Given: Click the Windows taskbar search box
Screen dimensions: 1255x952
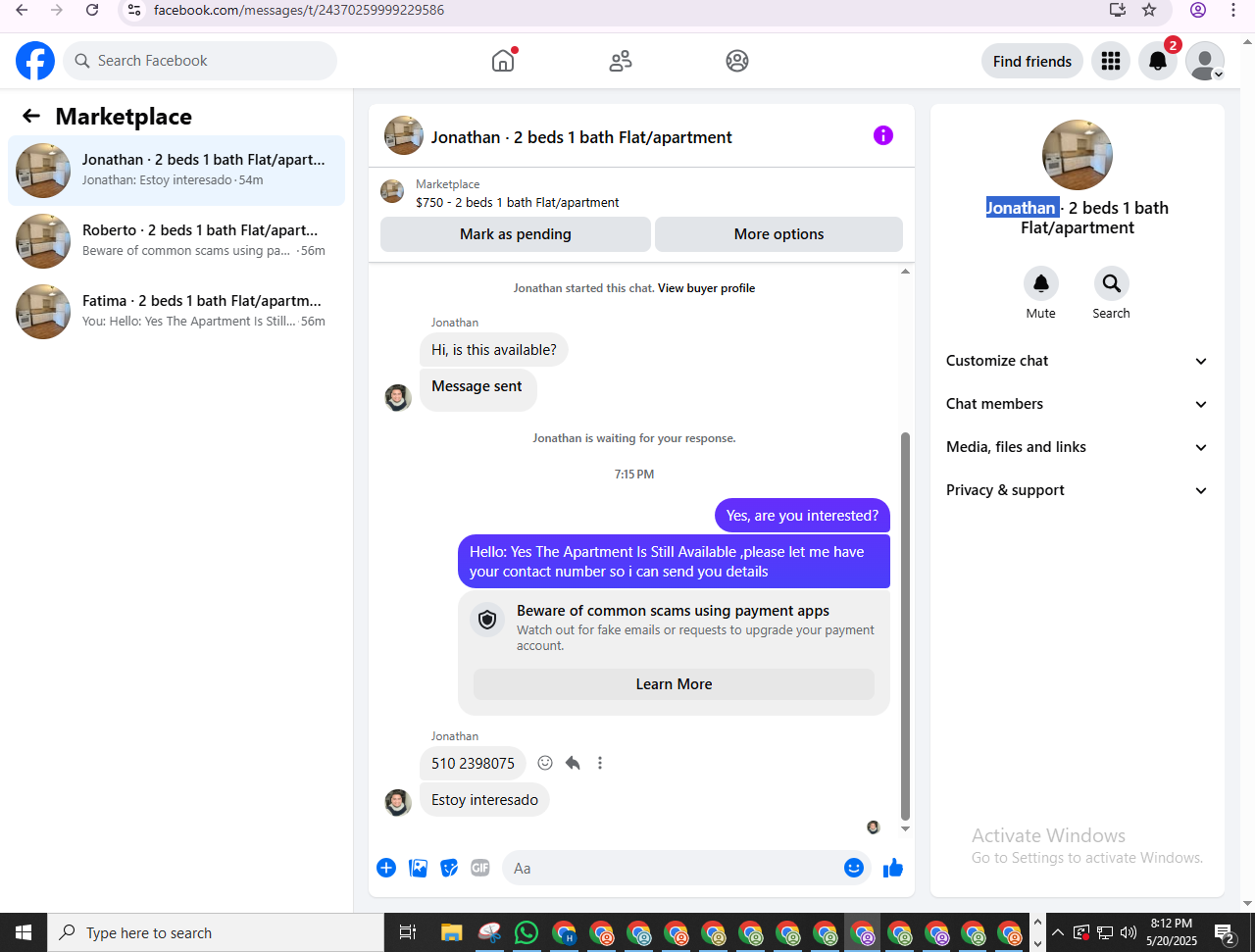Looking at the screenshot, I should point(216,932).
